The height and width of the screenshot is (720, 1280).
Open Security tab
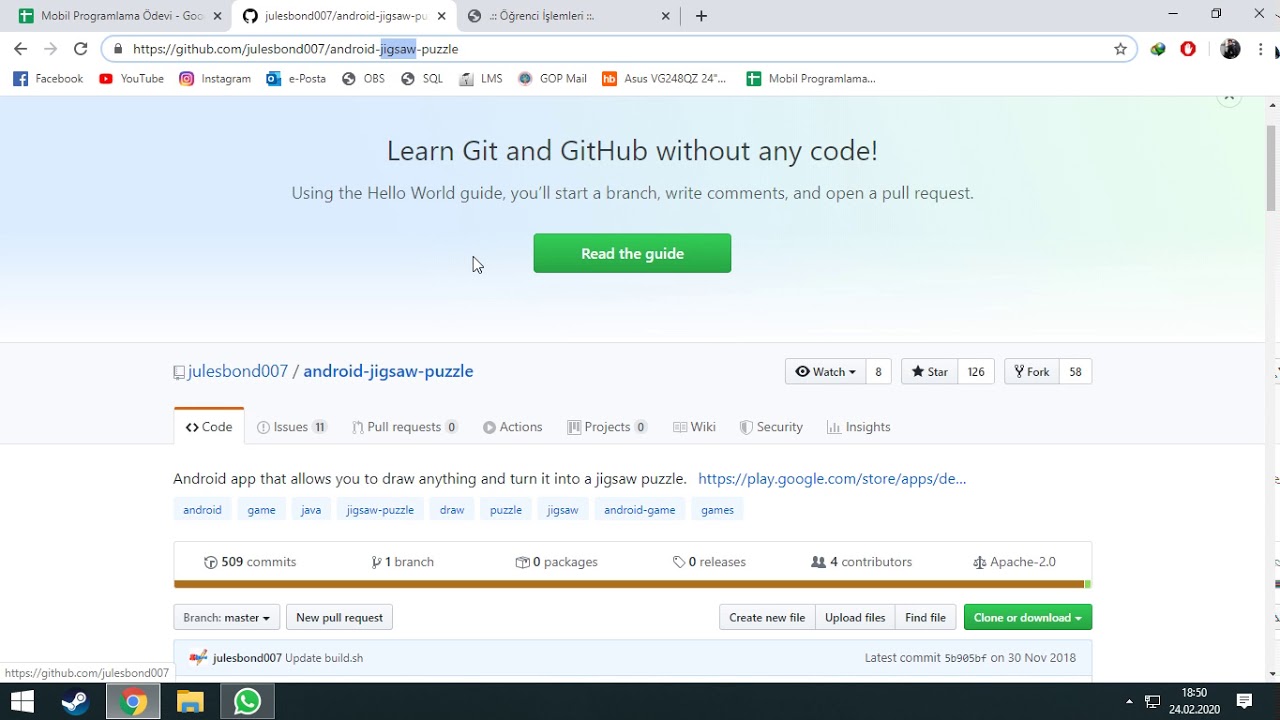coord(771,427)
